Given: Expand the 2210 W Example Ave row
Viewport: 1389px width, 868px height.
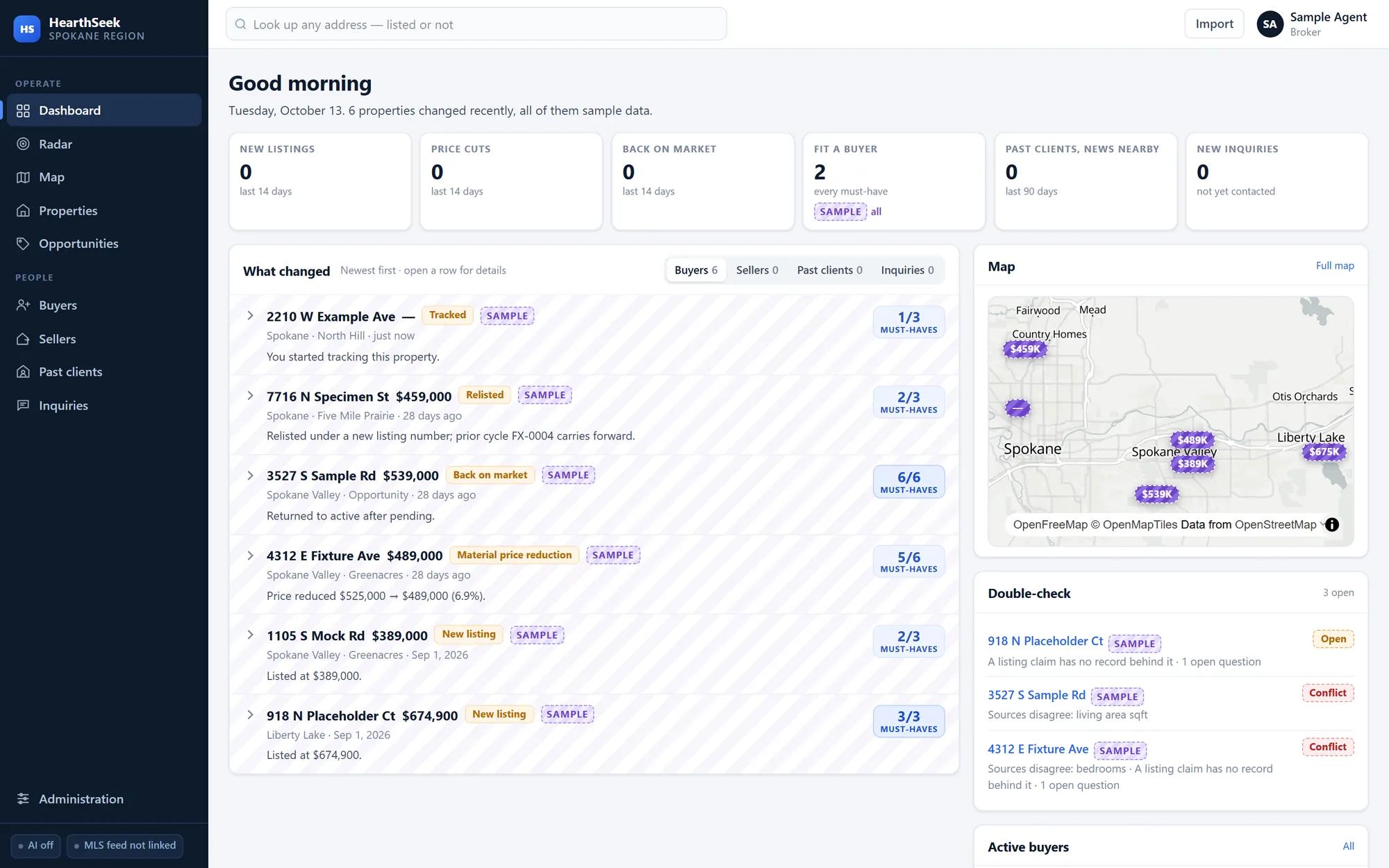Looking at the screenshot, I should [250, 316].
